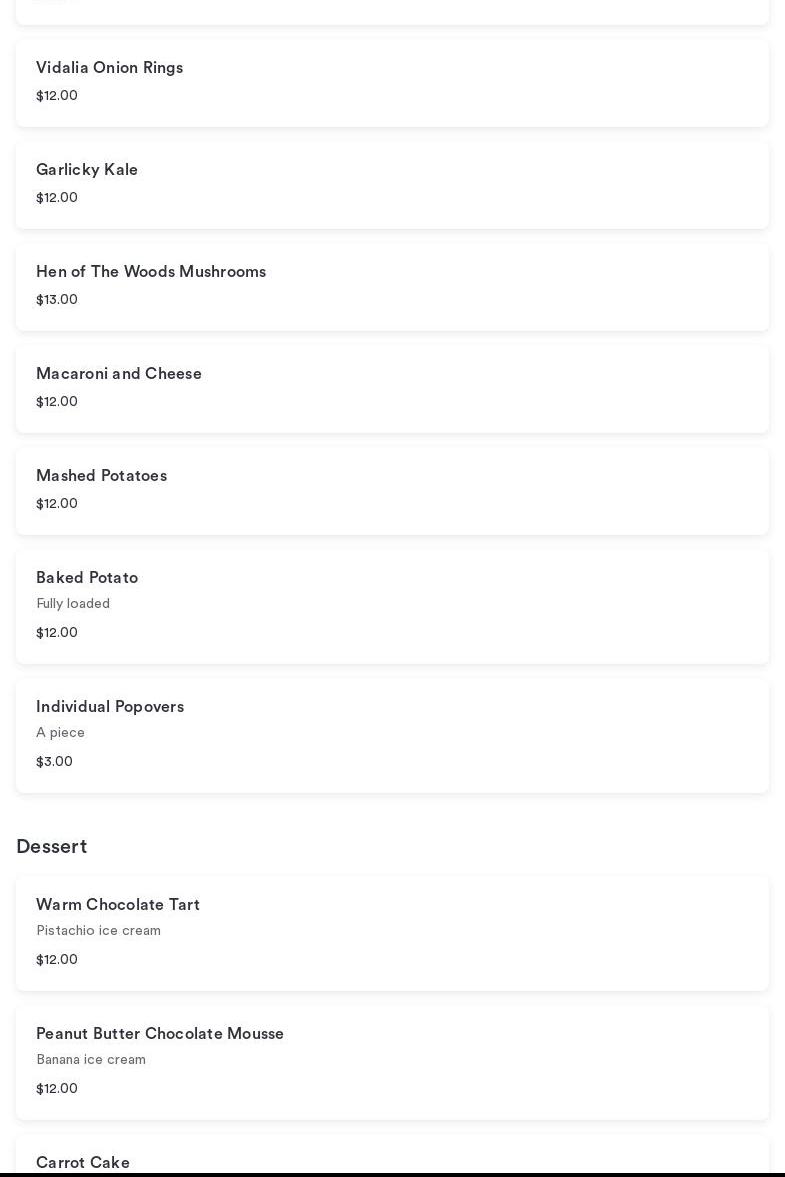Select the Warm Chocolate Tart dessert
This screenshot has height=1177, width=785.
click(x=118, y=905)
